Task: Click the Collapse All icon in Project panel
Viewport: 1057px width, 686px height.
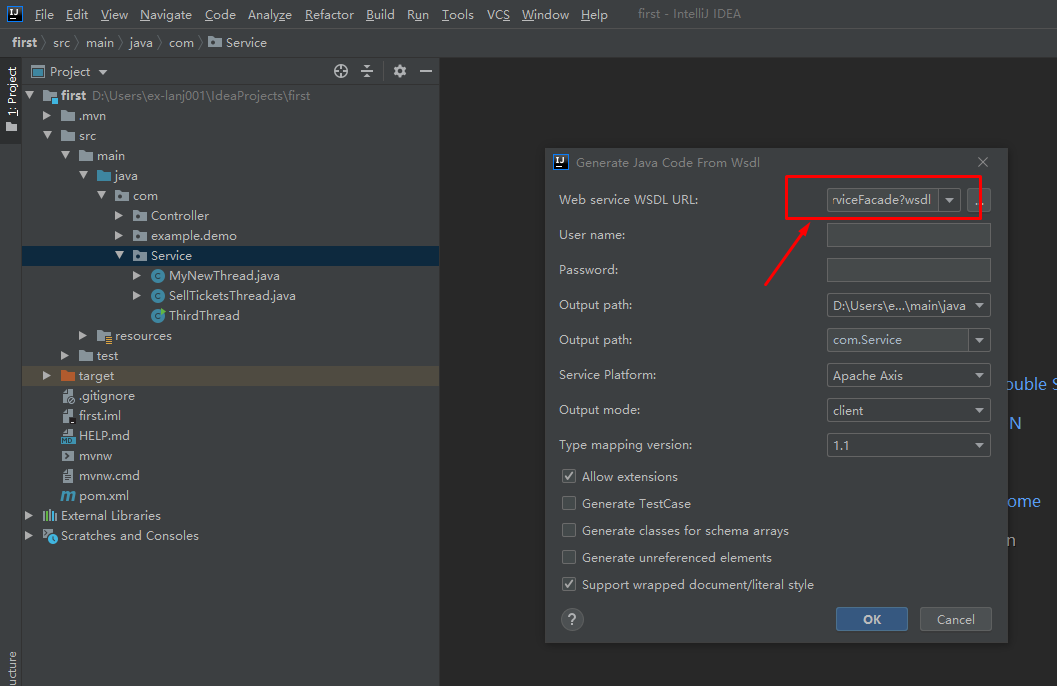Action: [367, 71]
